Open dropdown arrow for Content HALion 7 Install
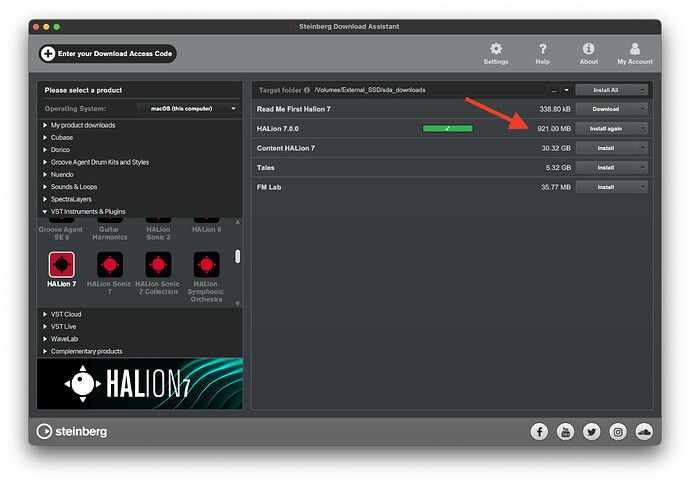 pyautogui.click(x=642, y=148)
